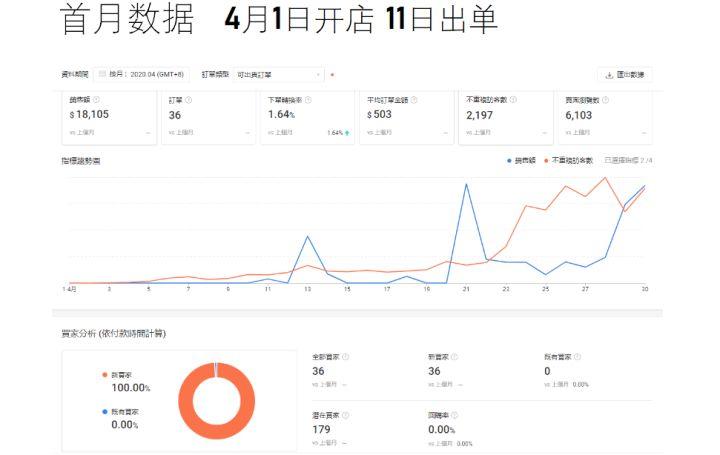Select the 訂單 36 metric card
This screenshot has height=455, width=720.
(x=208, y=118)
